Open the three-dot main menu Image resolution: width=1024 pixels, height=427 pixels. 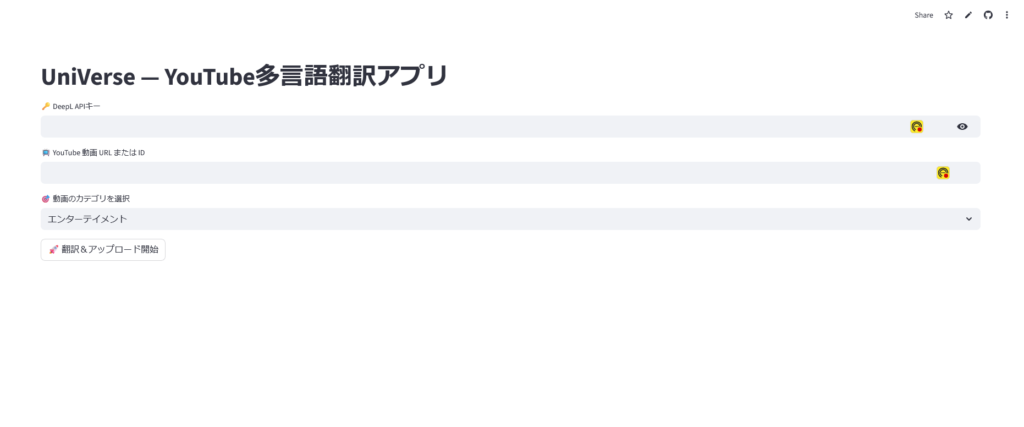[x=1006, y=15]
